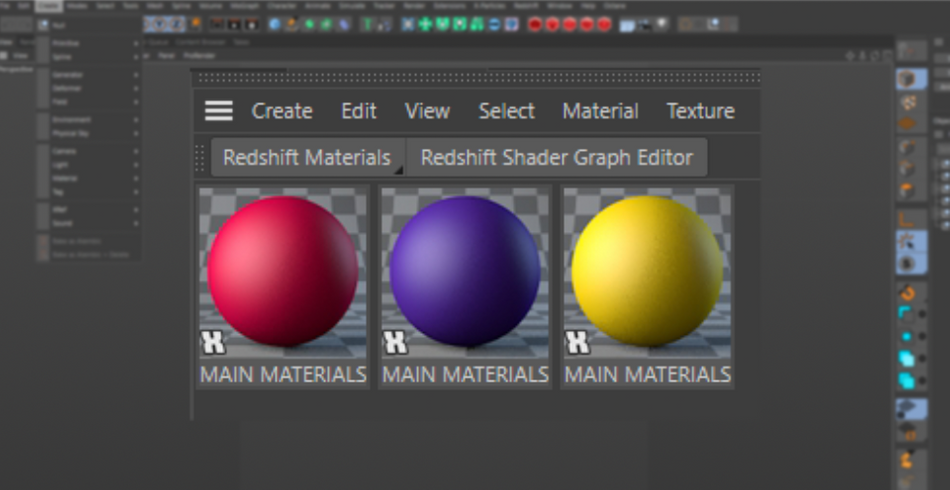Open Redshift menu in top menu bar
The height and width of the screenshot is (490, 950).
click(x=526, y=5)
